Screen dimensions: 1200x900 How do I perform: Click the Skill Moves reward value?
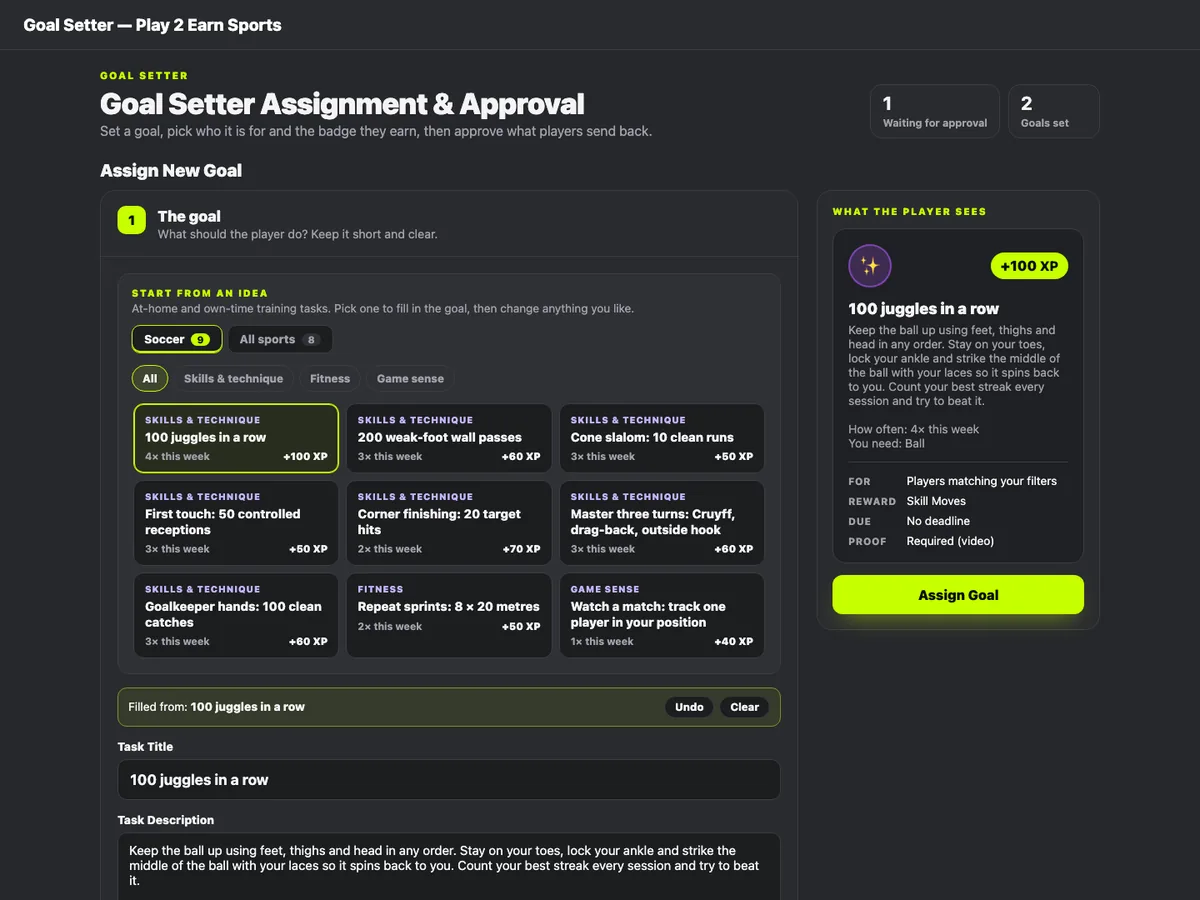[x=936, y=501]
